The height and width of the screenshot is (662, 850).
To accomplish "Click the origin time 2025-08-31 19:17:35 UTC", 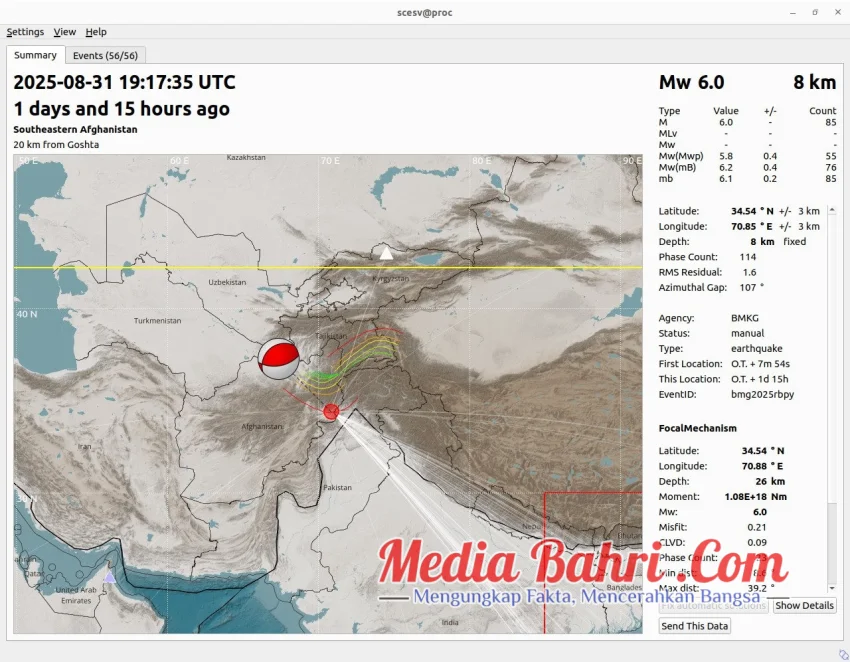I will click(124, 82).
